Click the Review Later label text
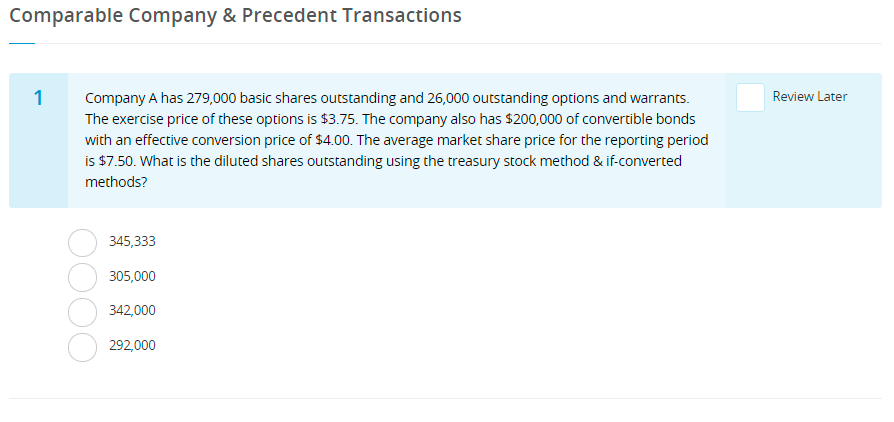 tap(809, 97)
